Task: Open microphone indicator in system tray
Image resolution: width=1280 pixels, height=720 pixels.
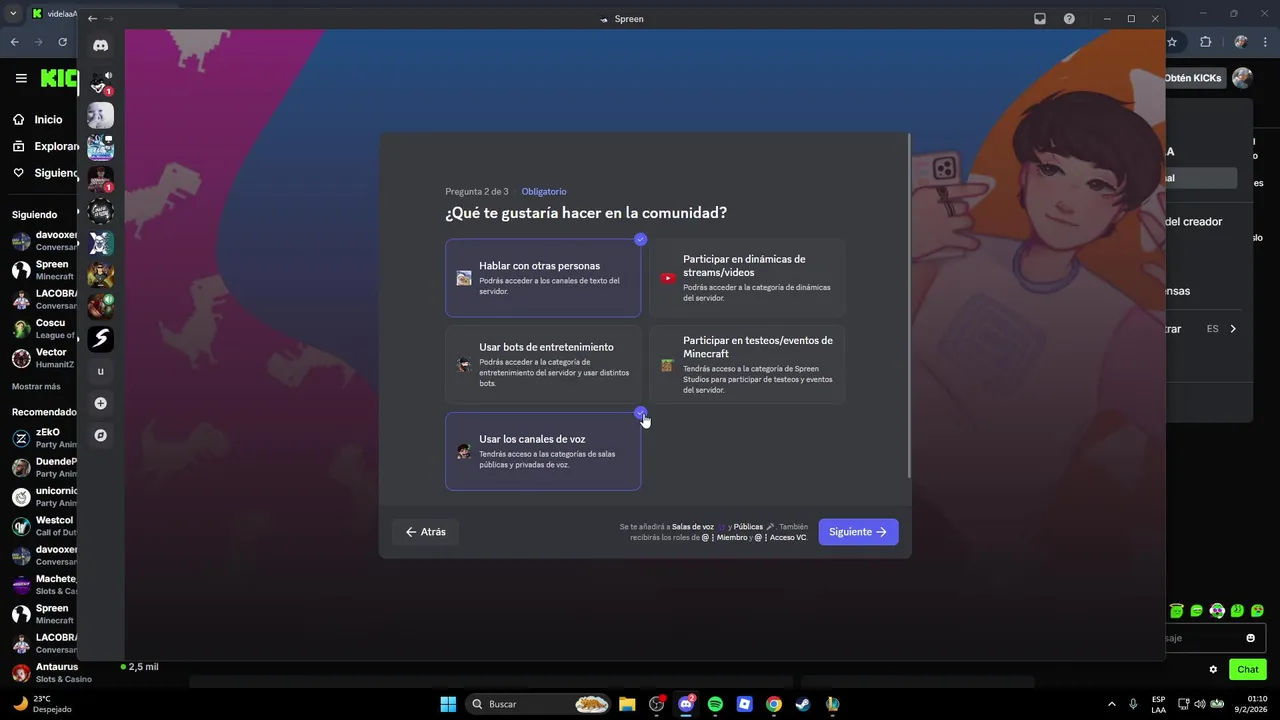Action: point(1133,704)
